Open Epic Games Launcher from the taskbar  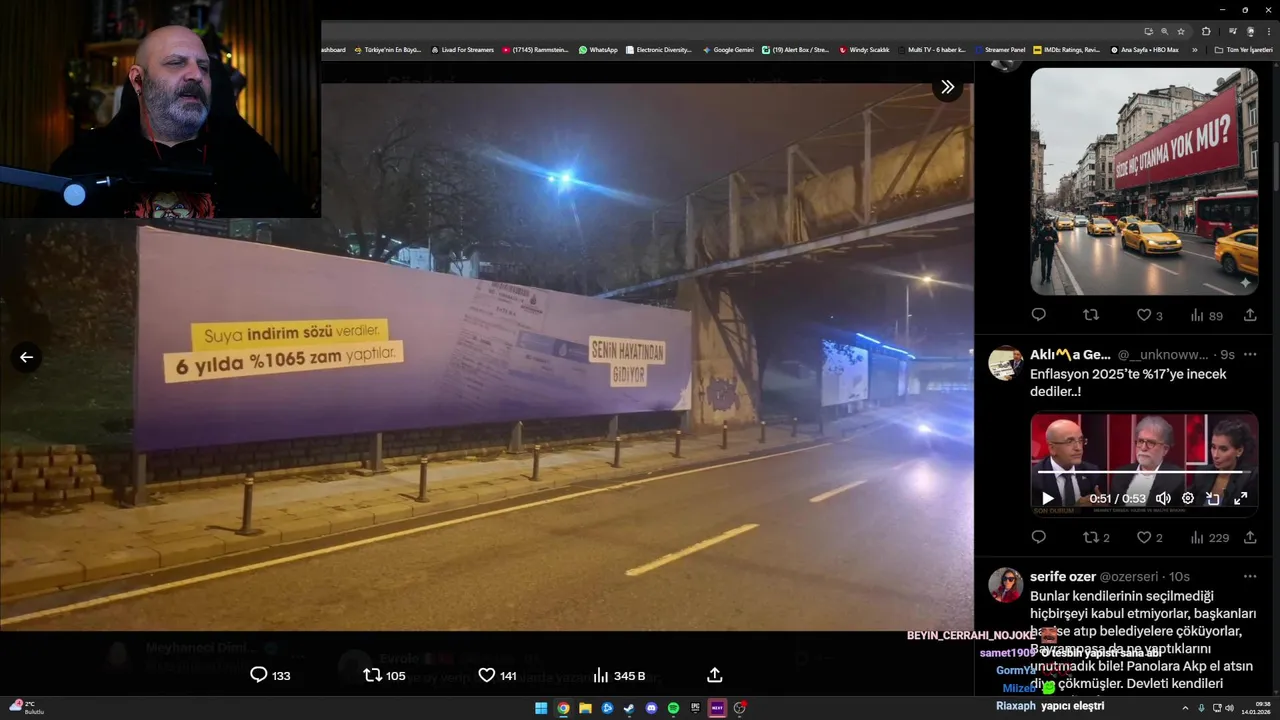pos(695,708)
